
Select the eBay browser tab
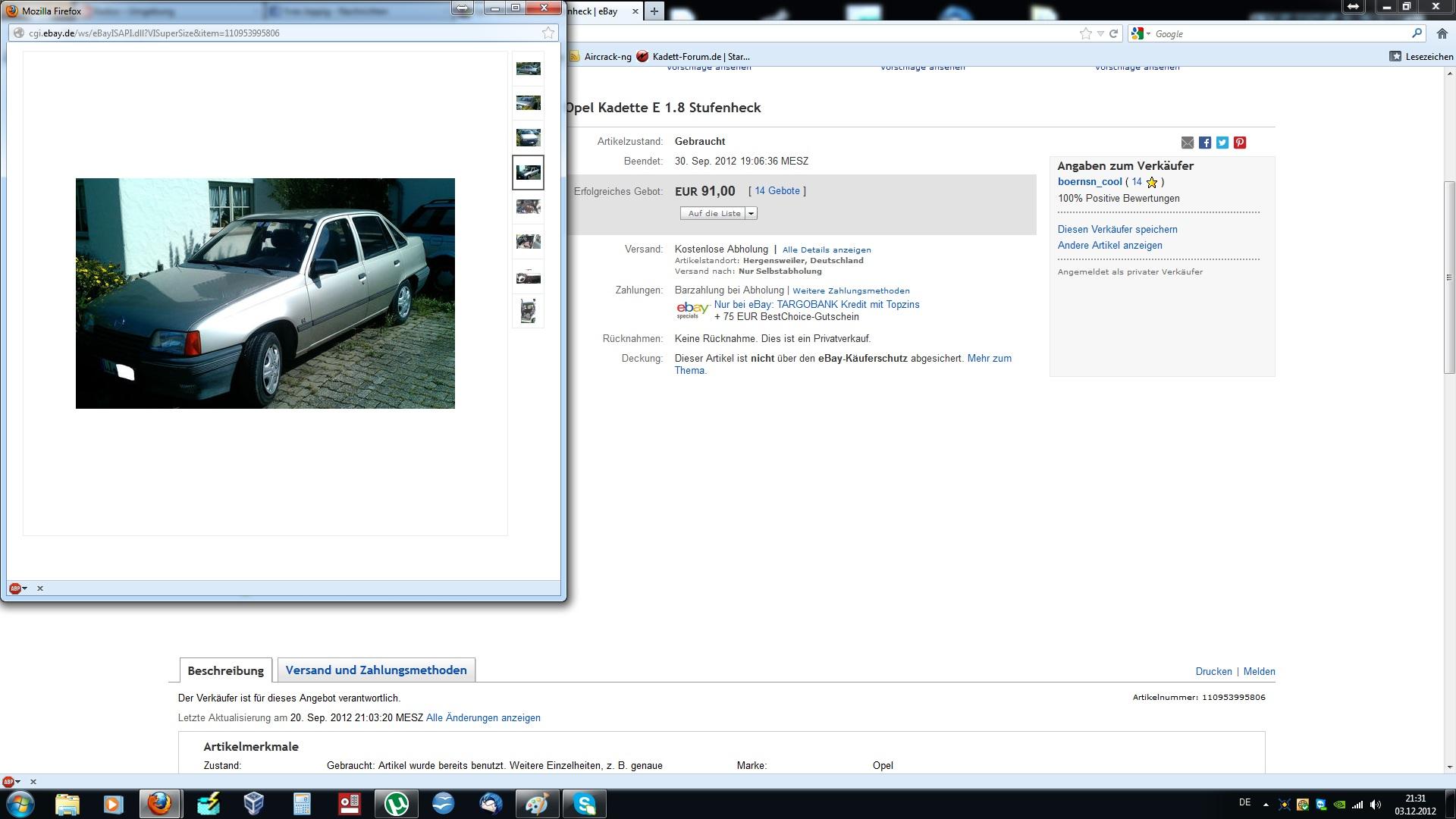pyautogui.click(x=604, y=11)
